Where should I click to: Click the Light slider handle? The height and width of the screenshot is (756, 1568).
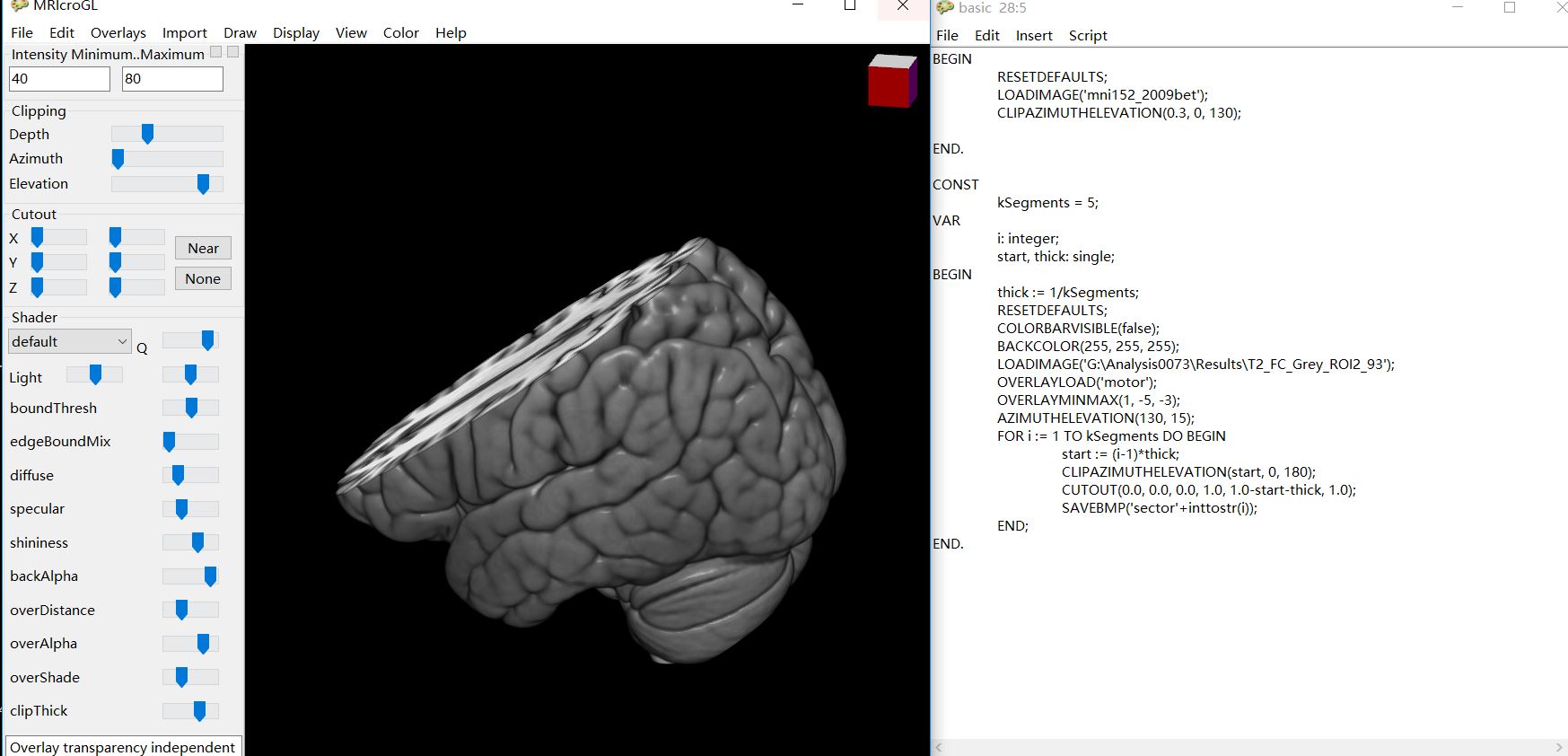95,374
